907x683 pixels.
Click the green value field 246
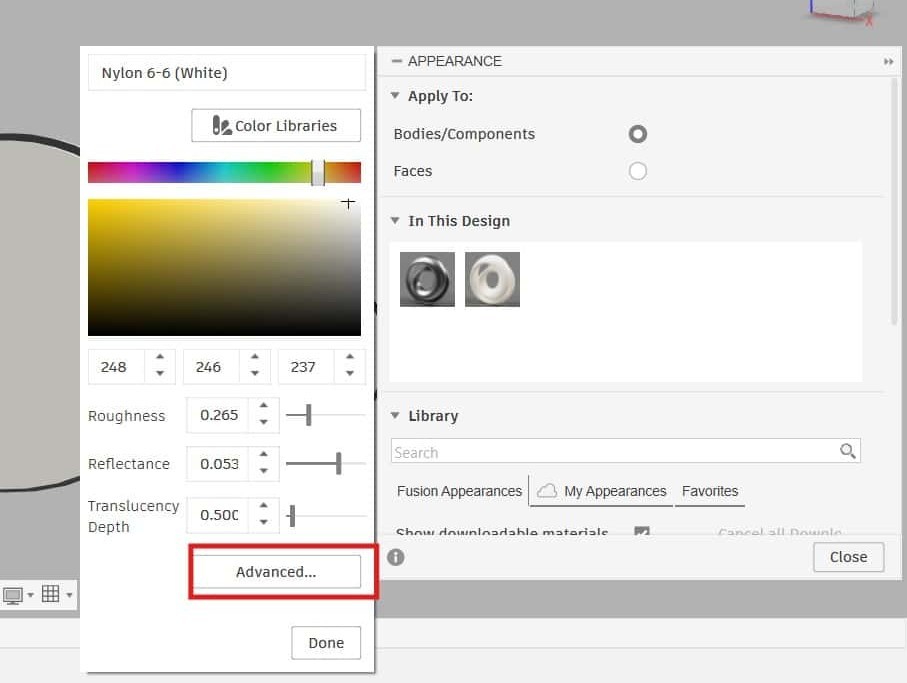click(x=211, y=367)
